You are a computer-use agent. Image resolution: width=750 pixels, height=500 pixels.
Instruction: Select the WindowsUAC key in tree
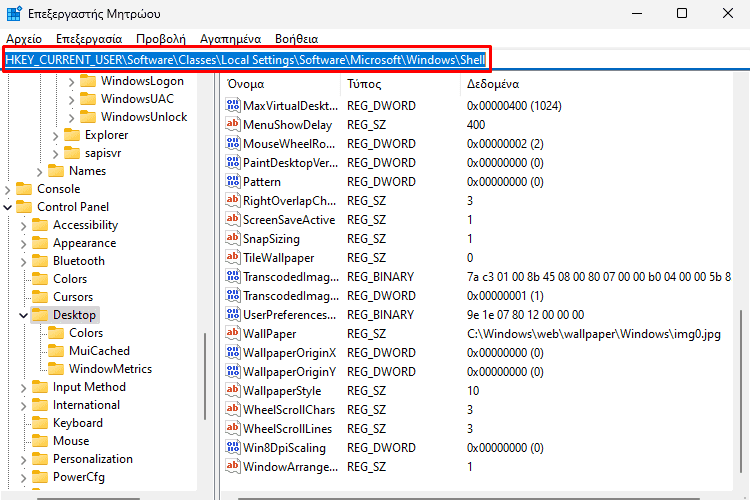(137, 99)
